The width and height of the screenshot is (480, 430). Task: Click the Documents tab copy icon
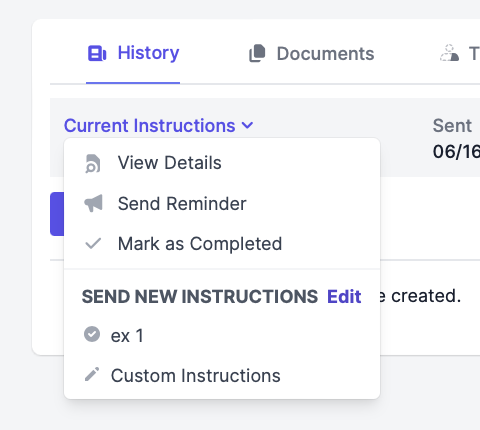click(257, 53)
